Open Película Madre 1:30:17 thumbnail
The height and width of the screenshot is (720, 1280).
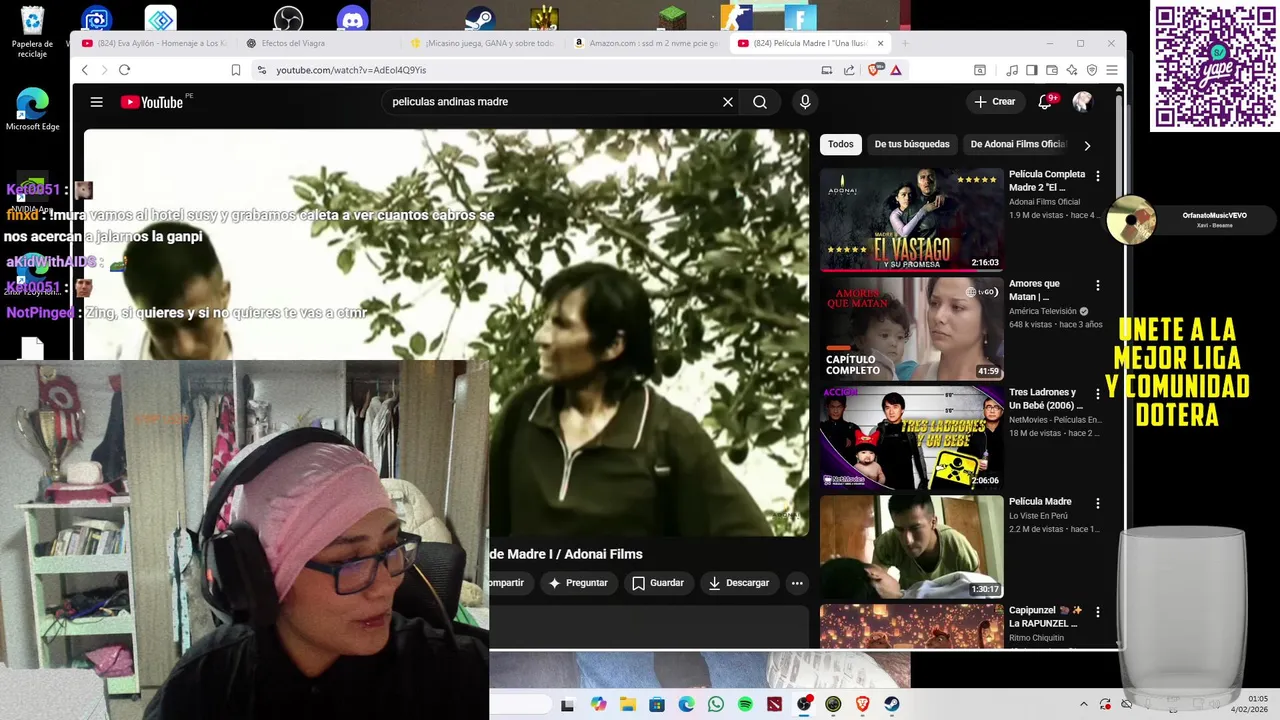tap(911, 547)
